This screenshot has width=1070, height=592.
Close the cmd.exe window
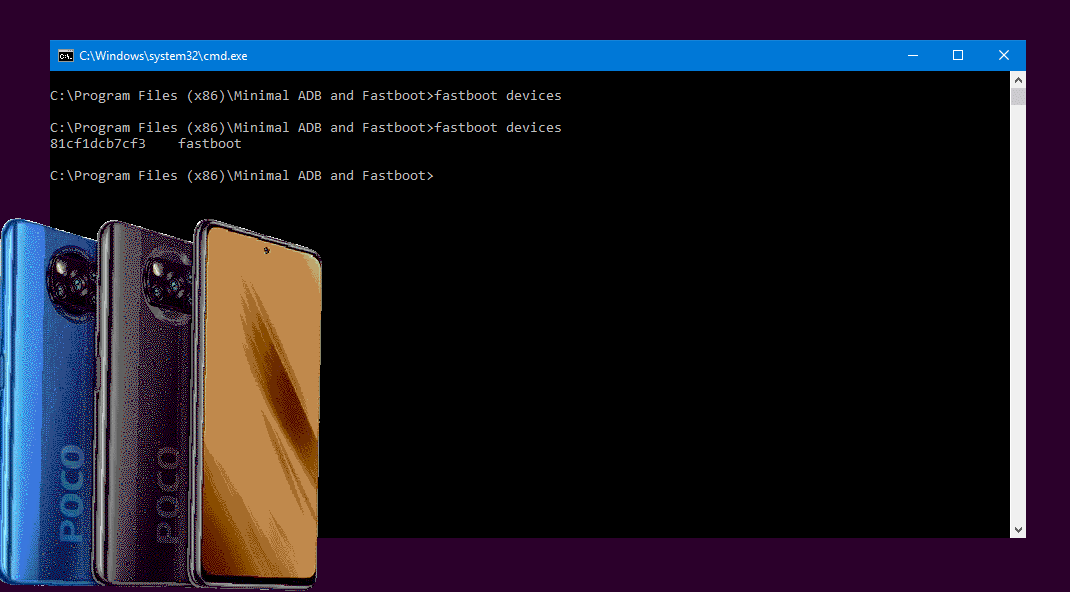(1003, 55)
